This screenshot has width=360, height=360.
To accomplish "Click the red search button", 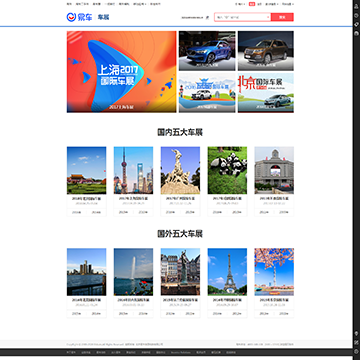I will [282, 17].
